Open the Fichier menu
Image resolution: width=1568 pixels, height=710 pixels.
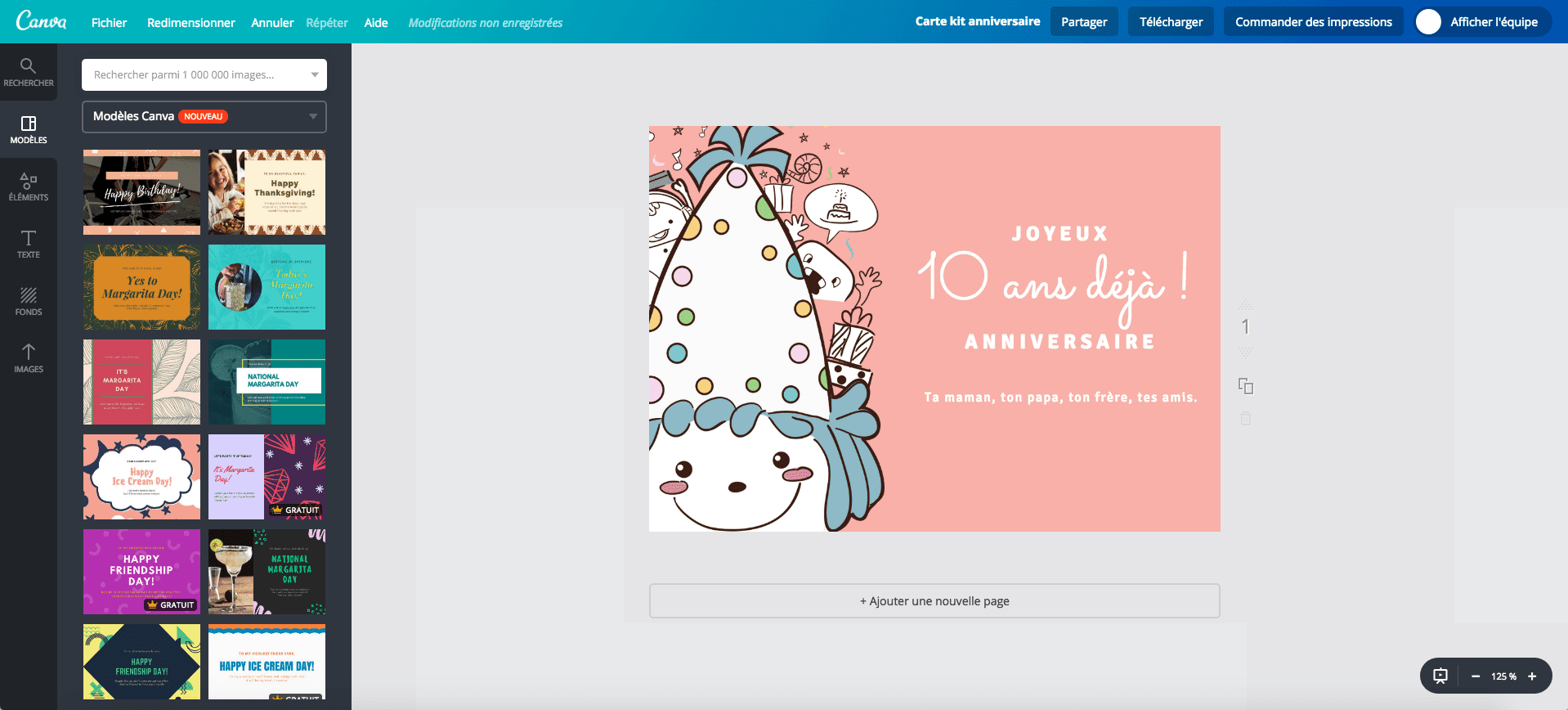(109, 23)
